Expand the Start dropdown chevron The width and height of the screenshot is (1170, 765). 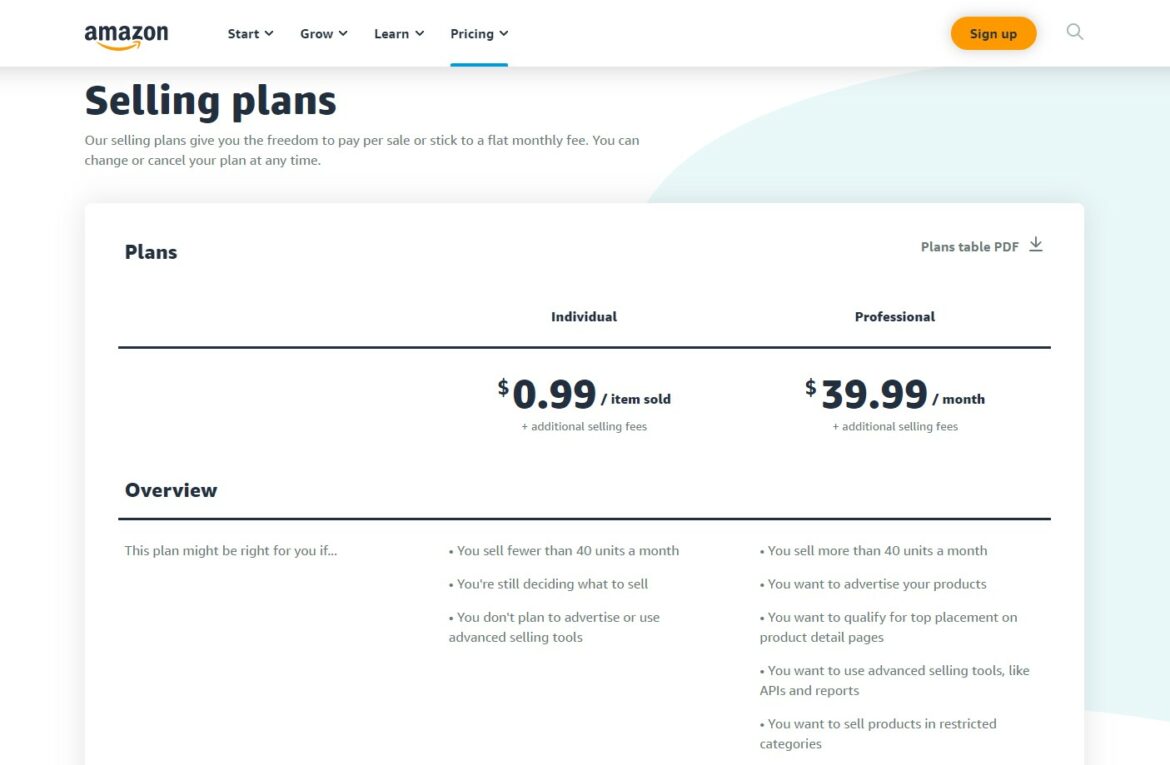[x=269, y=34]
